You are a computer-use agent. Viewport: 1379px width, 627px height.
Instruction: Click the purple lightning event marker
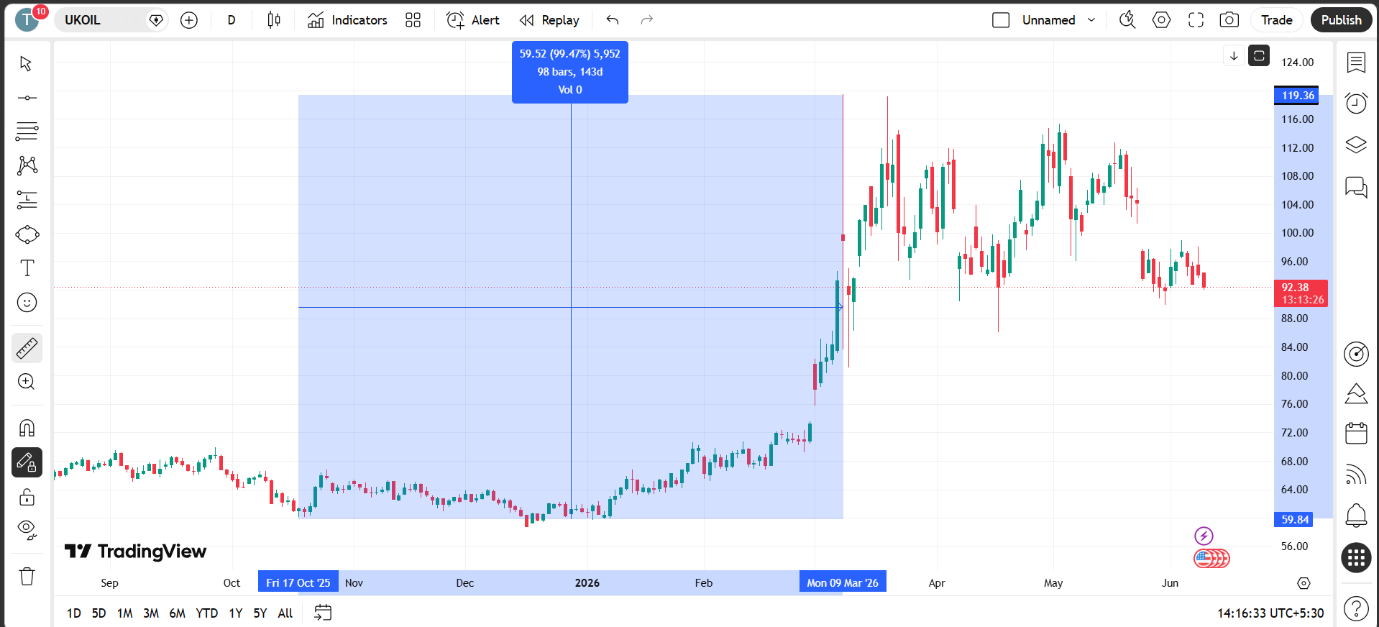pos(1204,537)
